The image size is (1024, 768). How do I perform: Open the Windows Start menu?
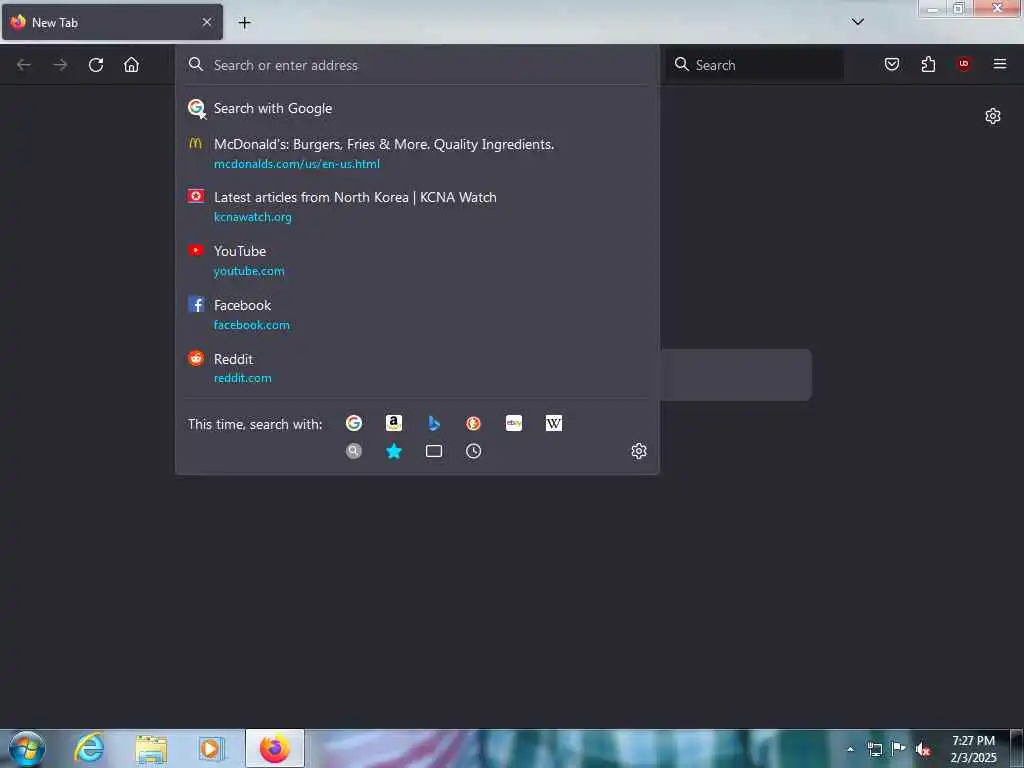27,748
